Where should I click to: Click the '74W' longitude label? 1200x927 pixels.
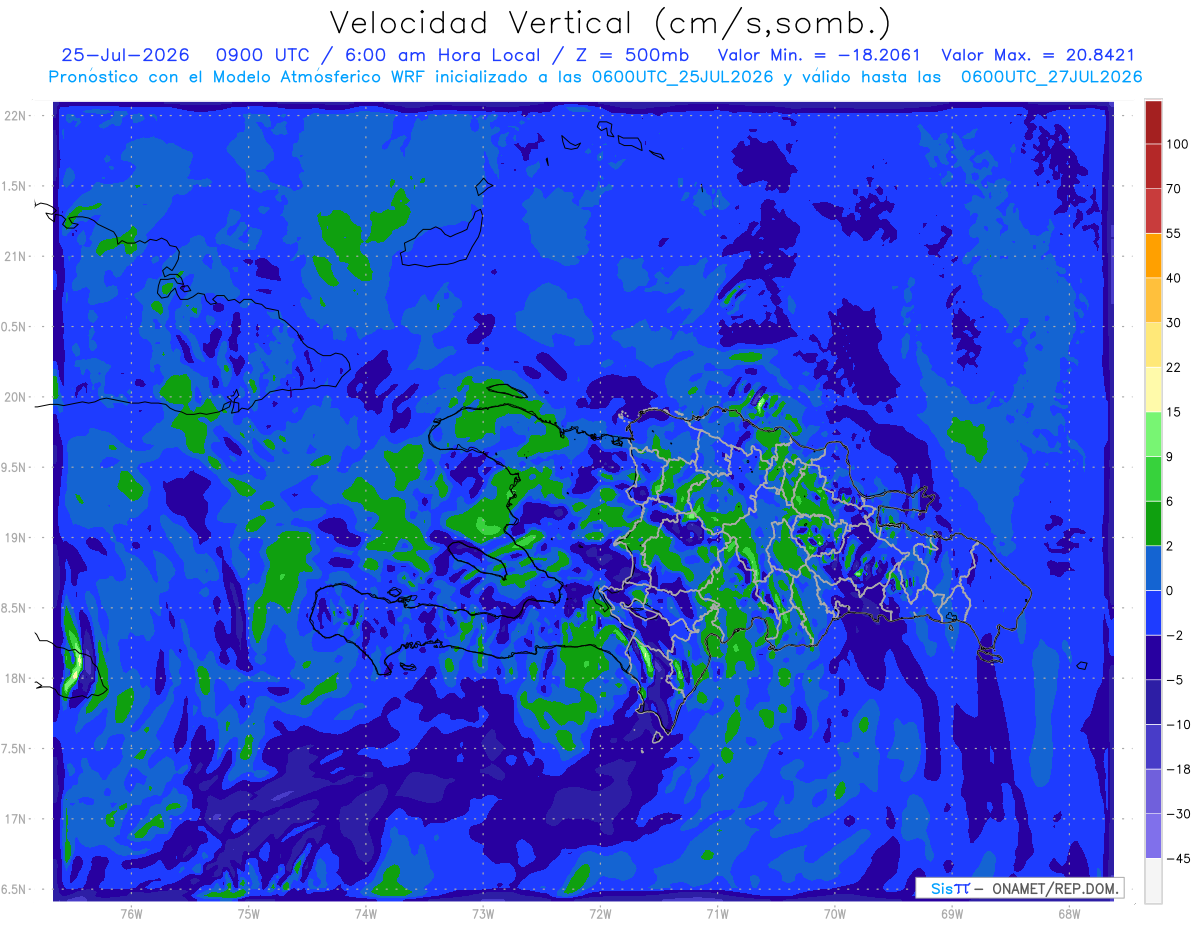pos(366,913)
